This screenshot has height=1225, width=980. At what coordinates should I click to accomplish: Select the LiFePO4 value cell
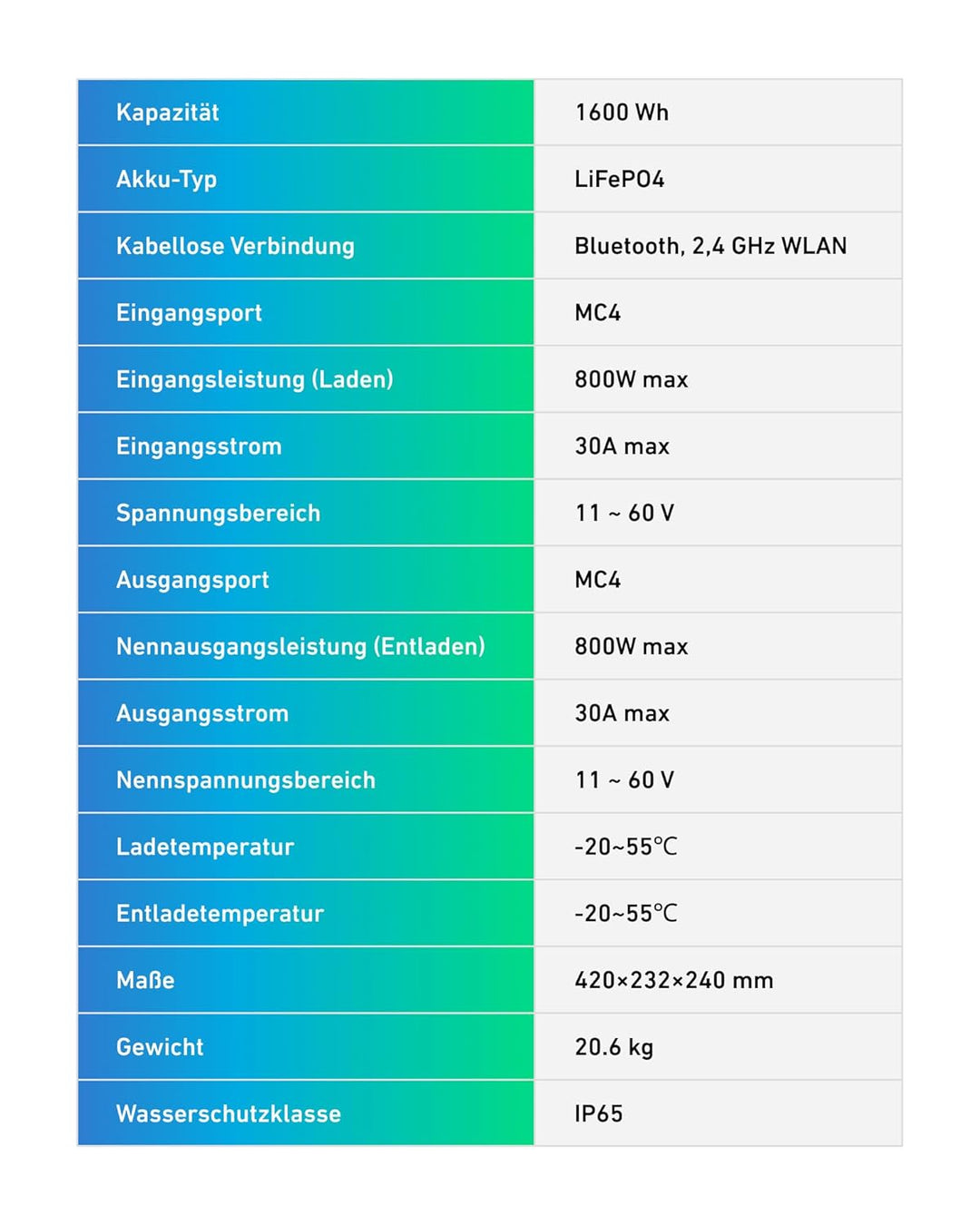718,179
